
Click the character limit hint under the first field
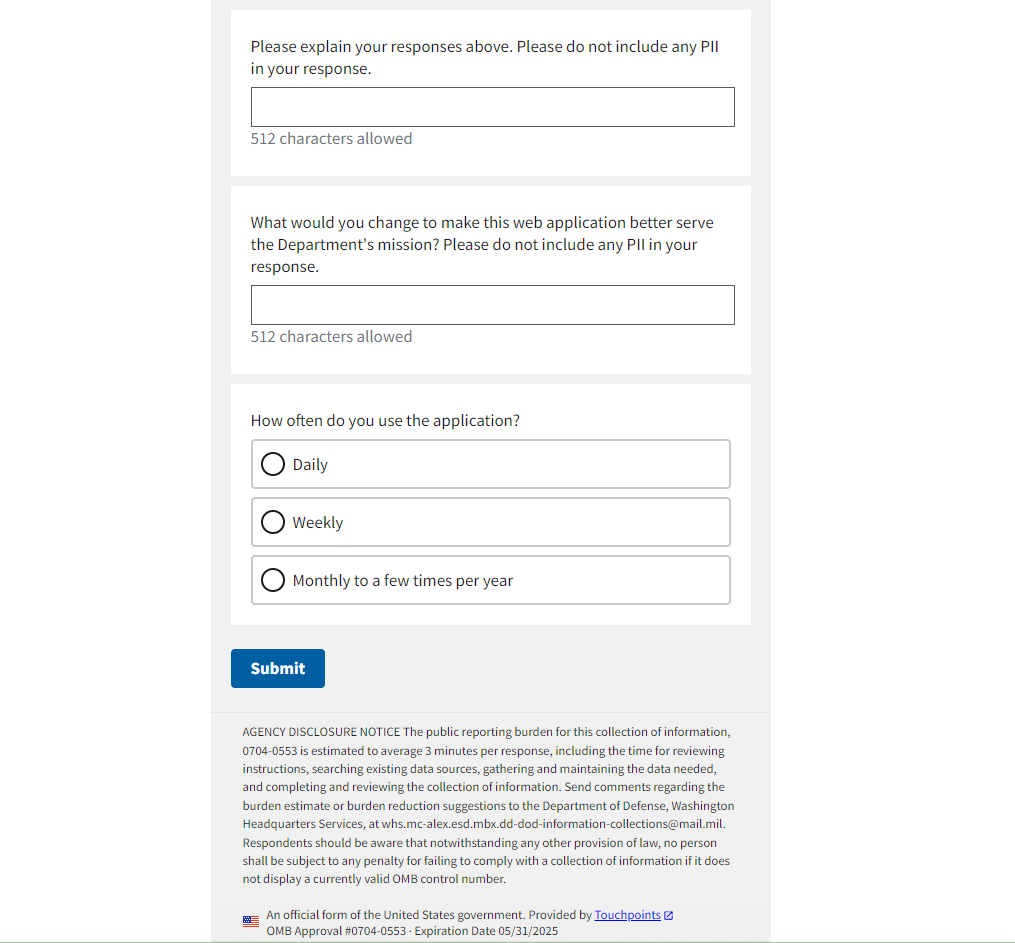point(331,139)
